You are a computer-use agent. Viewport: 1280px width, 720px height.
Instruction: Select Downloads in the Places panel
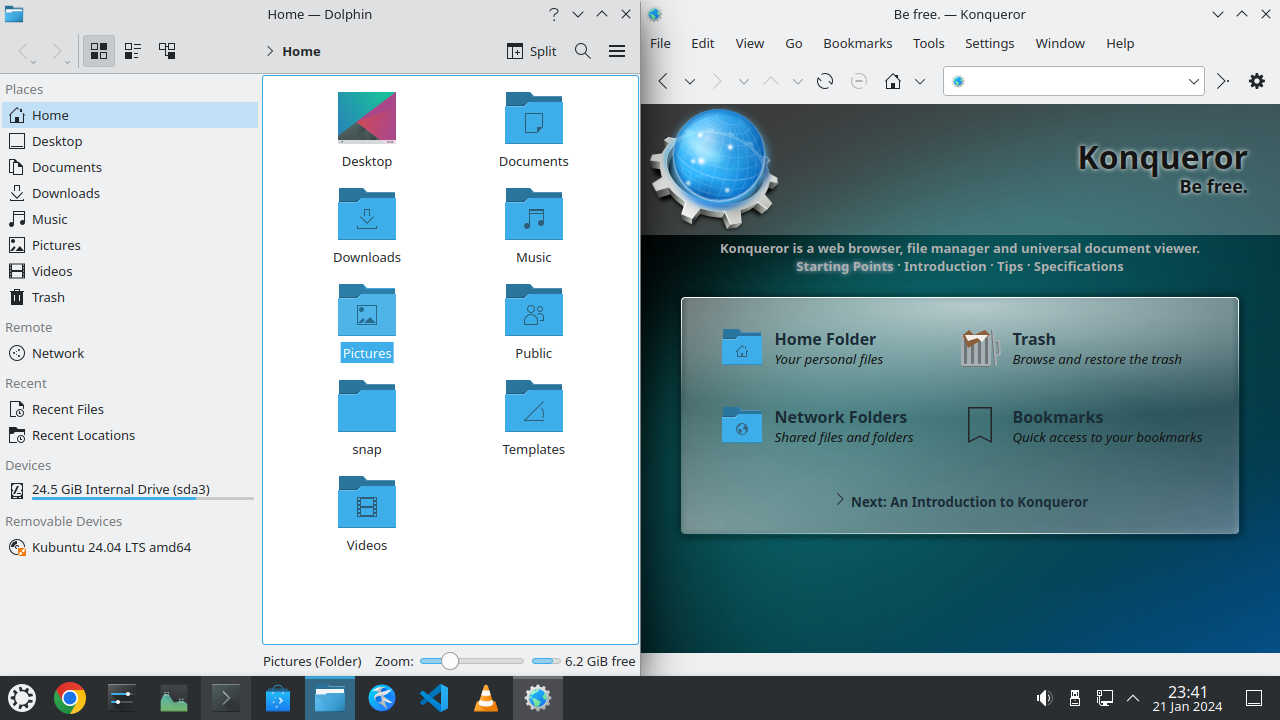(x=129, y=193)
